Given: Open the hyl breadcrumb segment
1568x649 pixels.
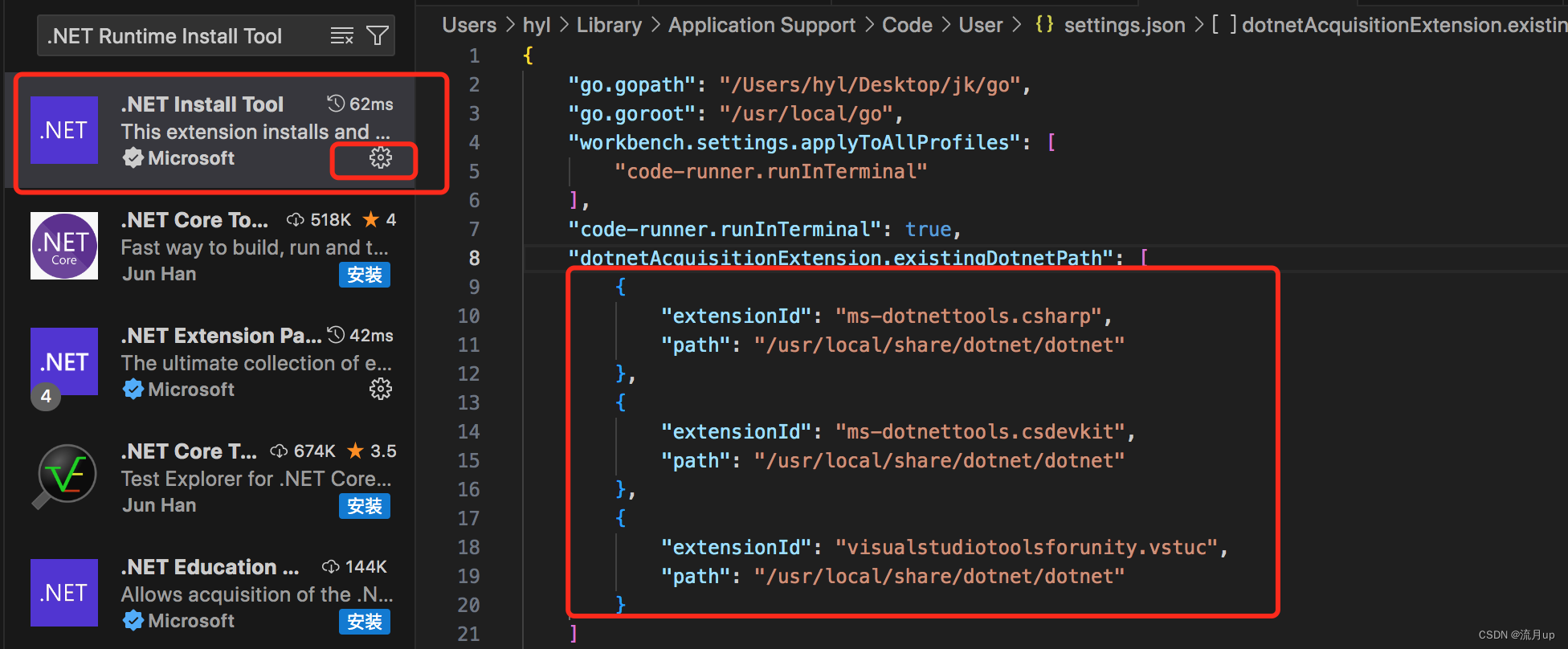Looking at the screenshot, I should [x=537, y=25].
